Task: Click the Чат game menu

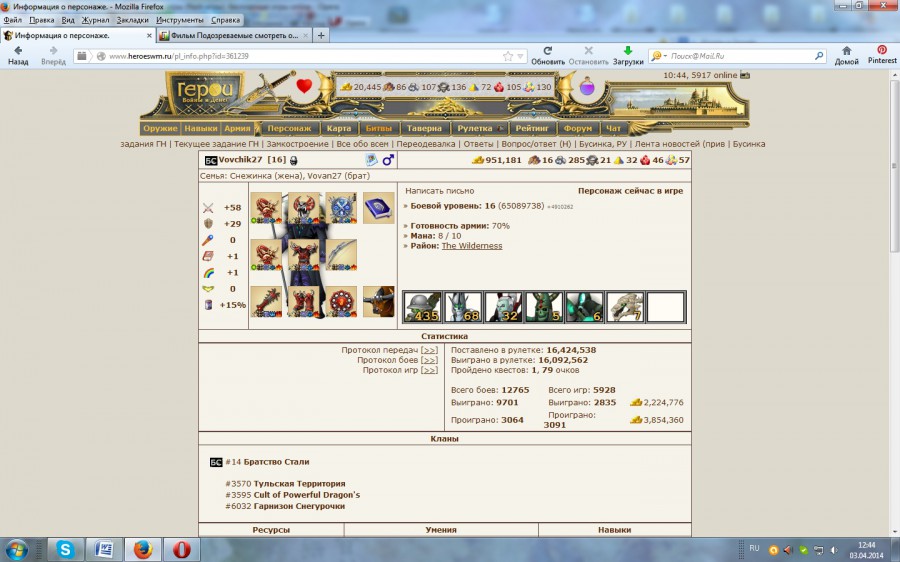Action: click(614, 128)
